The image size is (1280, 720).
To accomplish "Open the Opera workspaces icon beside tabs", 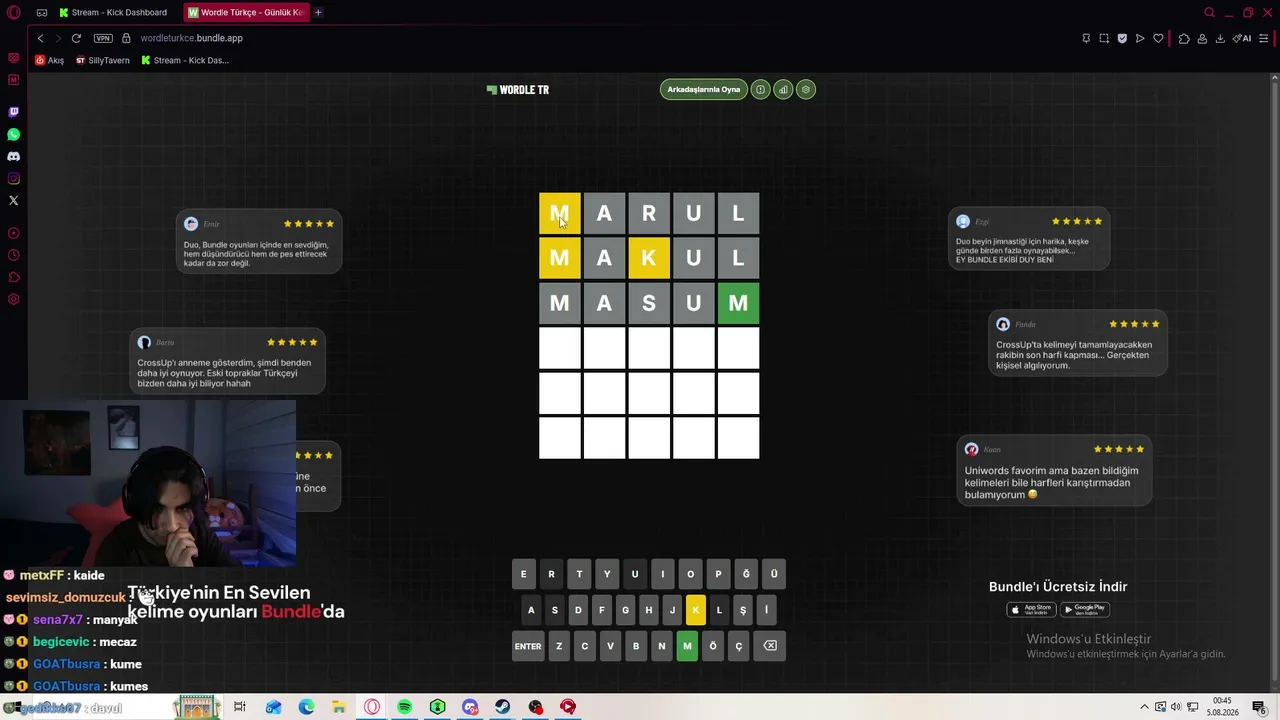I will click(x=42, y=12).
